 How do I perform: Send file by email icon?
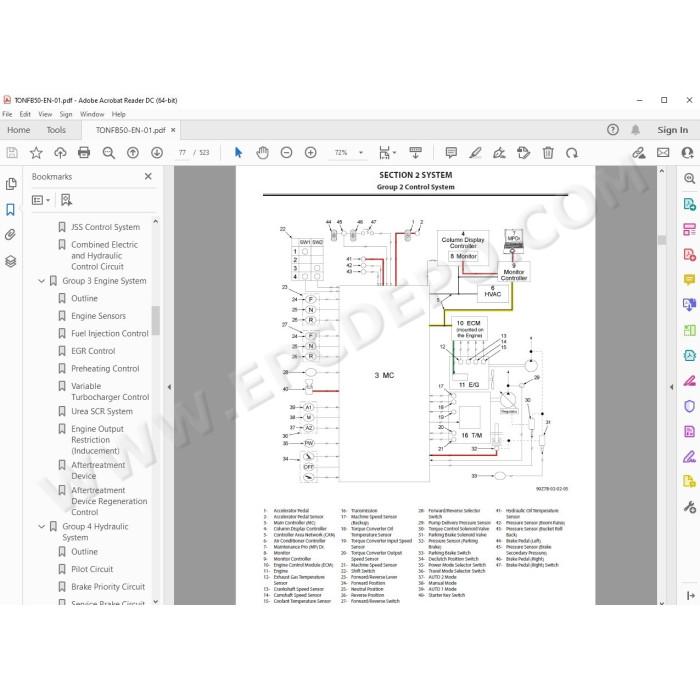[x=663, y=153]
